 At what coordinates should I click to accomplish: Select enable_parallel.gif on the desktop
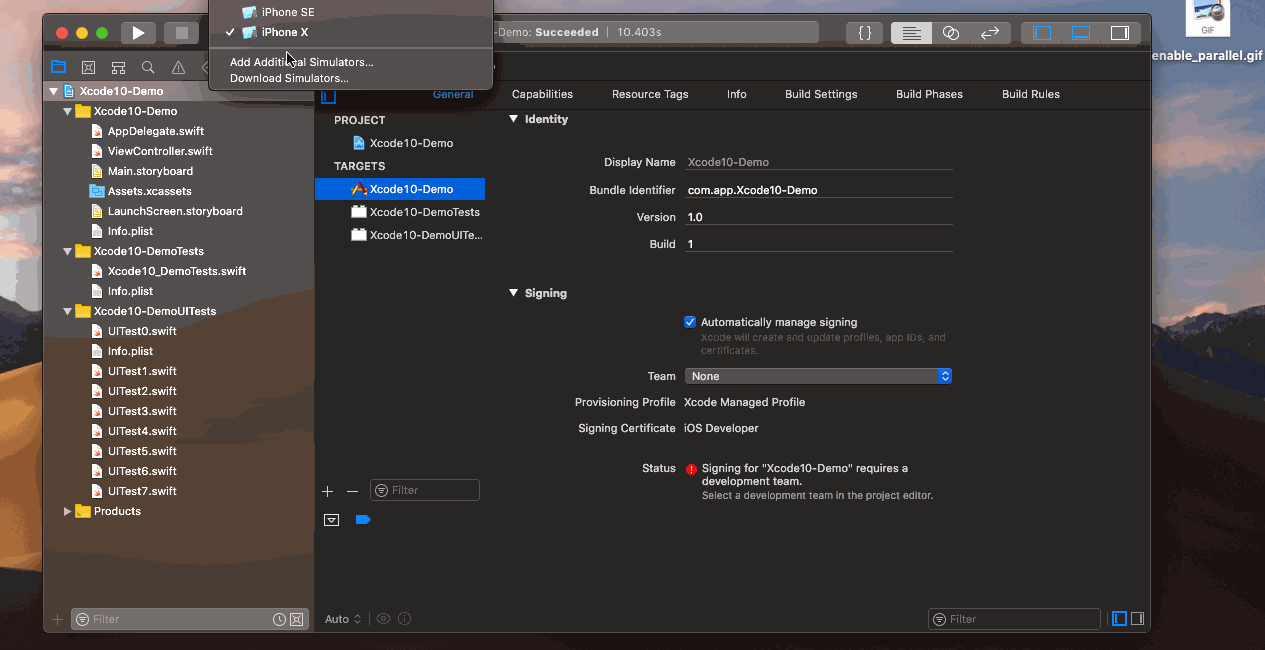(x=1208, y=56)
